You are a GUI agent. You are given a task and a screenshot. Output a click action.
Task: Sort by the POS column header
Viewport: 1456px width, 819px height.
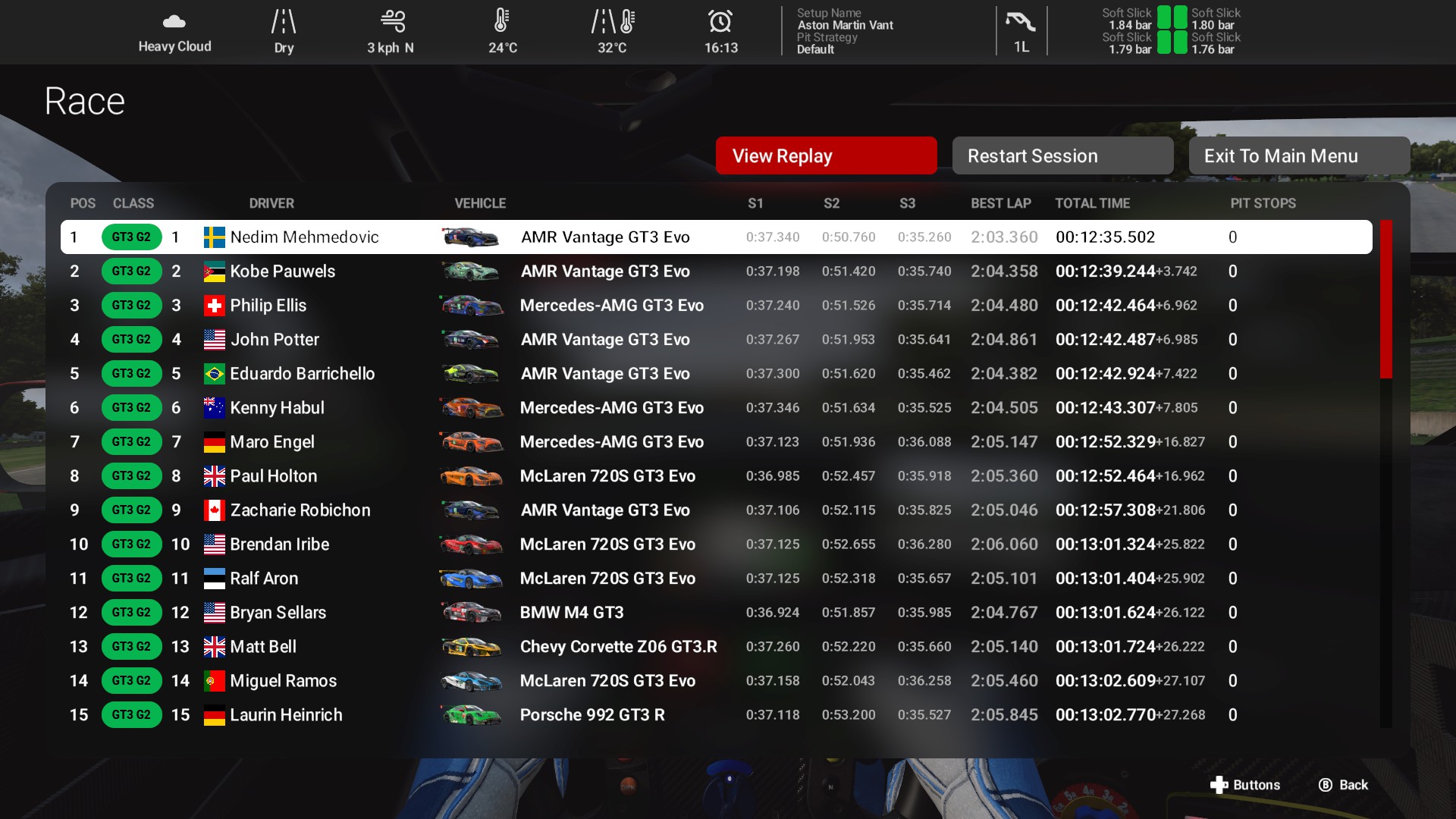tap(83, 203)
